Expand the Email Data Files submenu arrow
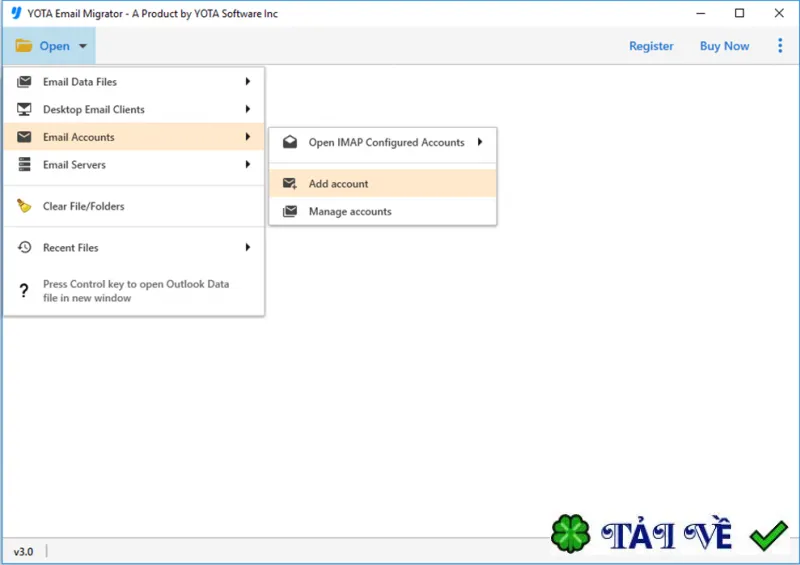800x565 pixels. coord(247,82)
